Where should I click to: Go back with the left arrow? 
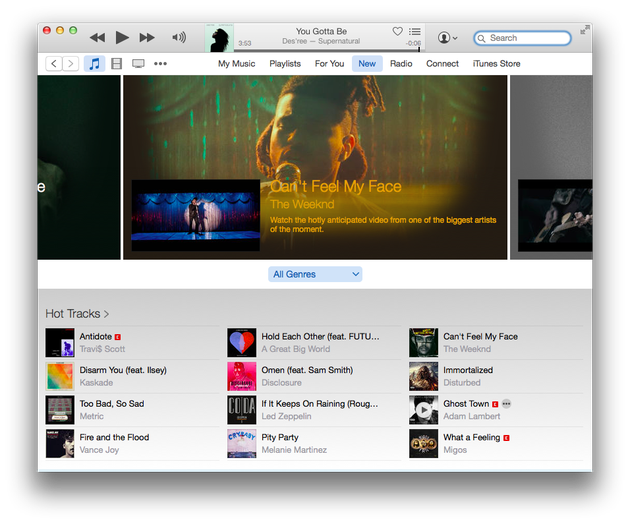[54, 63]
